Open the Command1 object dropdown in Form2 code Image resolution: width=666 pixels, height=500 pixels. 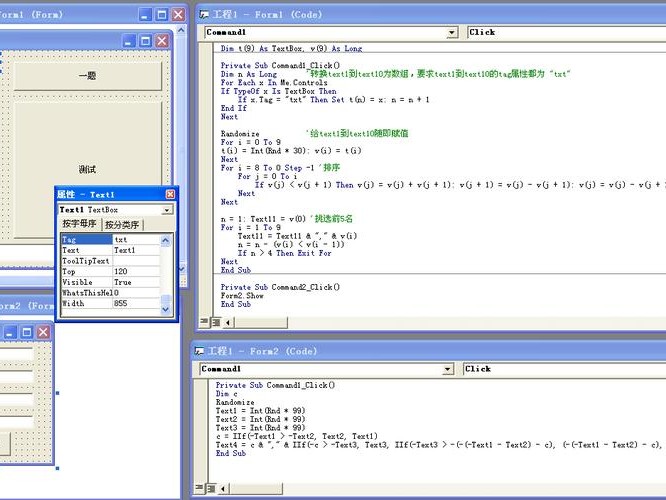[447, 369]
